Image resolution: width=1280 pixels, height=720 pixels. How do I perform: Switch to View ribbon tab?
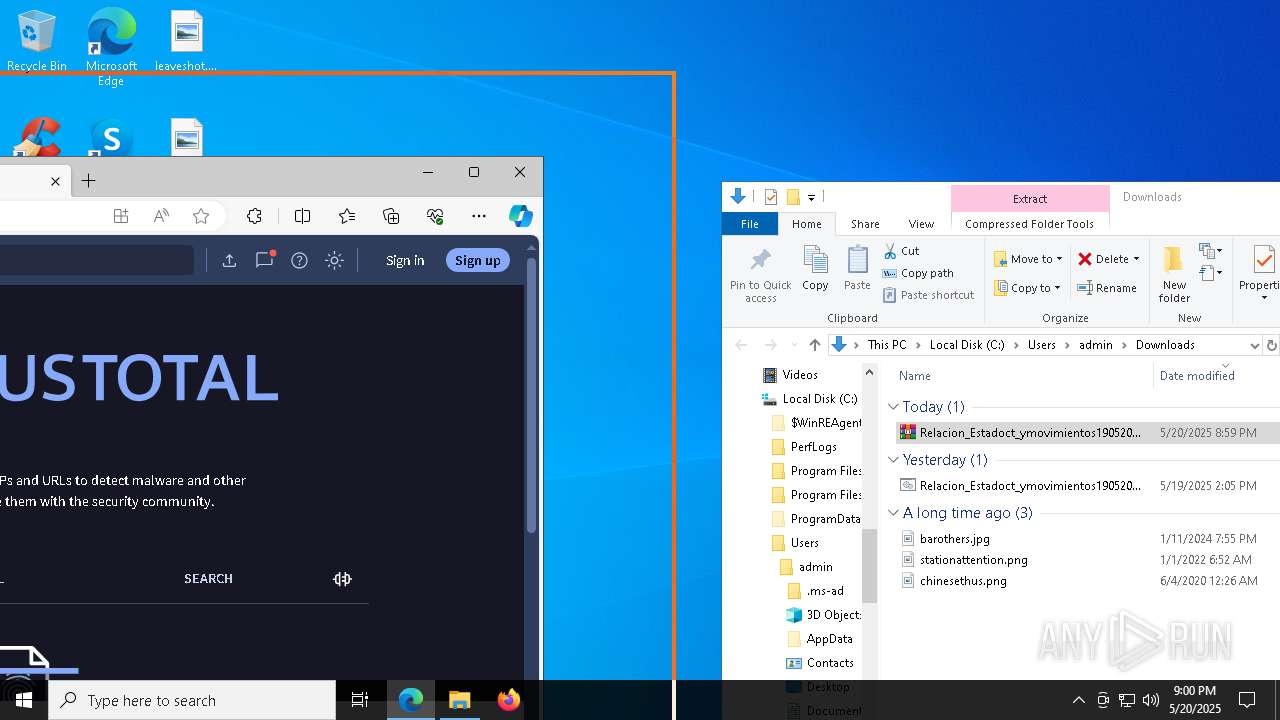pos(921,224)
